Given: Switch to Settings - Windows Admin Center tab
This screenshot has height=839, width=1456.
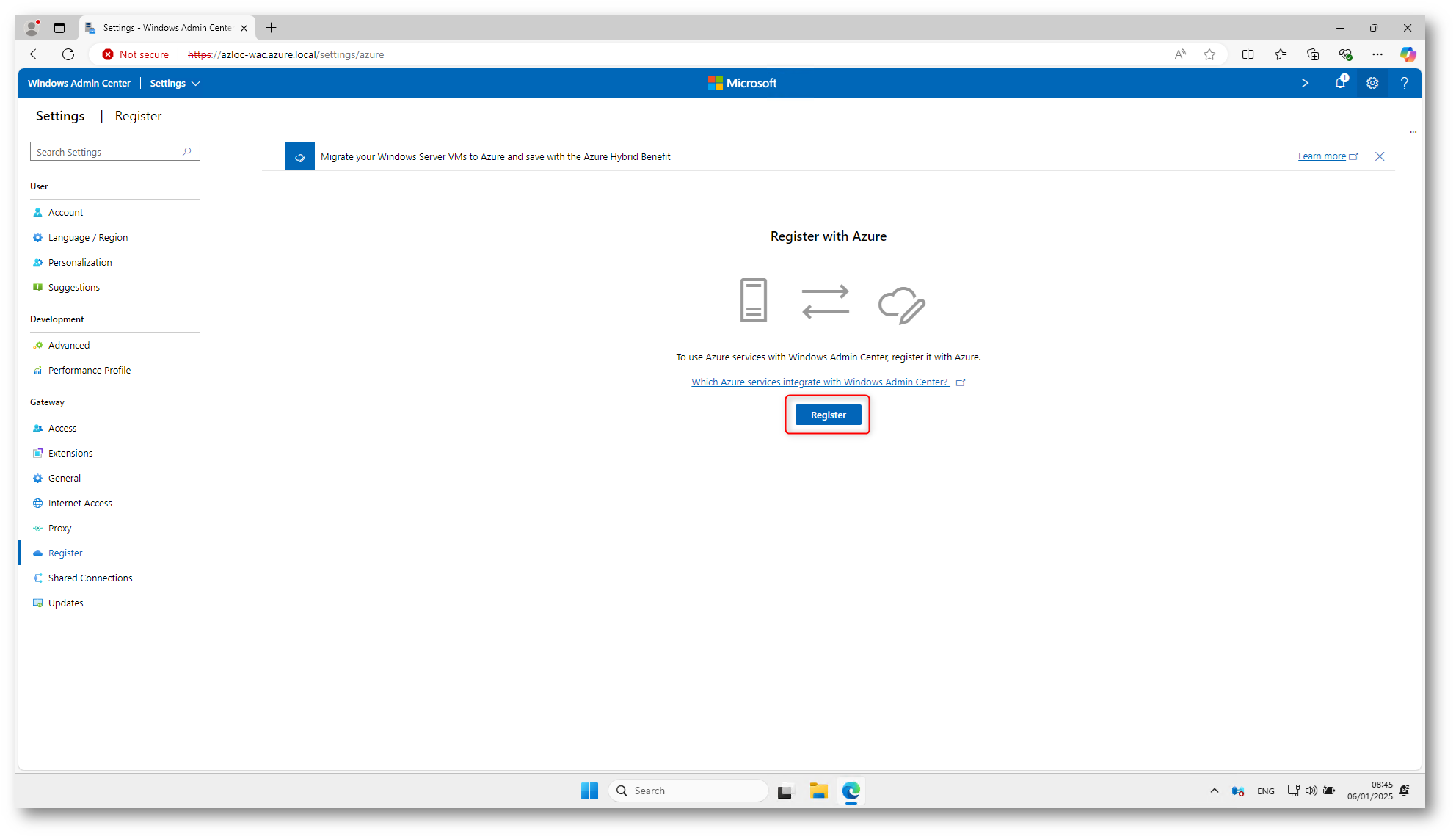Looking at the screenshot, I should 167,28.
